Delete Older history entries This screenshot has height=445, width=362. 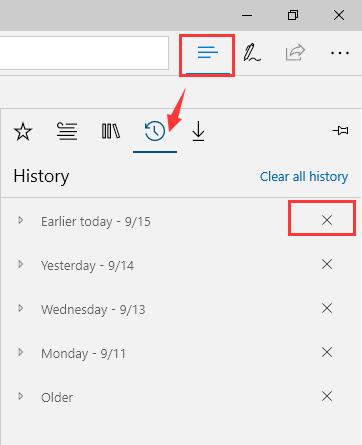[327, 396]
